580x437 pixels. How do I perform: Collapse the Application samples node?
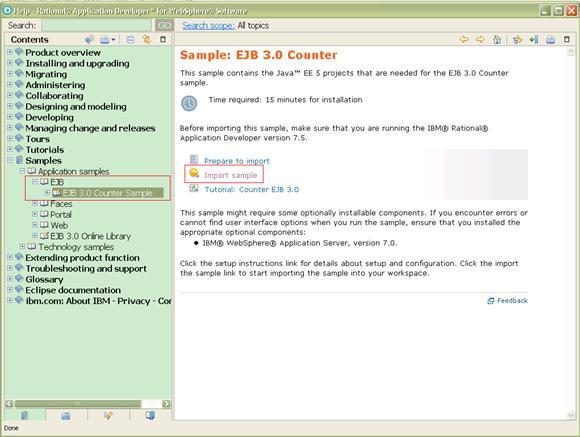22,171
